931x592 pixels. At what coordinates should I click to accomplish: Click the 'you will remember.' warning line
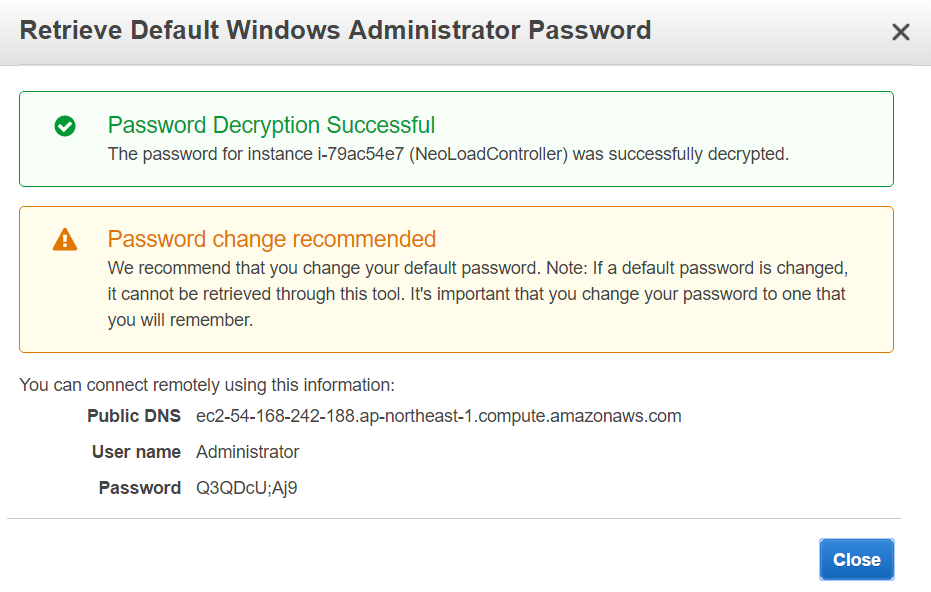coord(180,320)
